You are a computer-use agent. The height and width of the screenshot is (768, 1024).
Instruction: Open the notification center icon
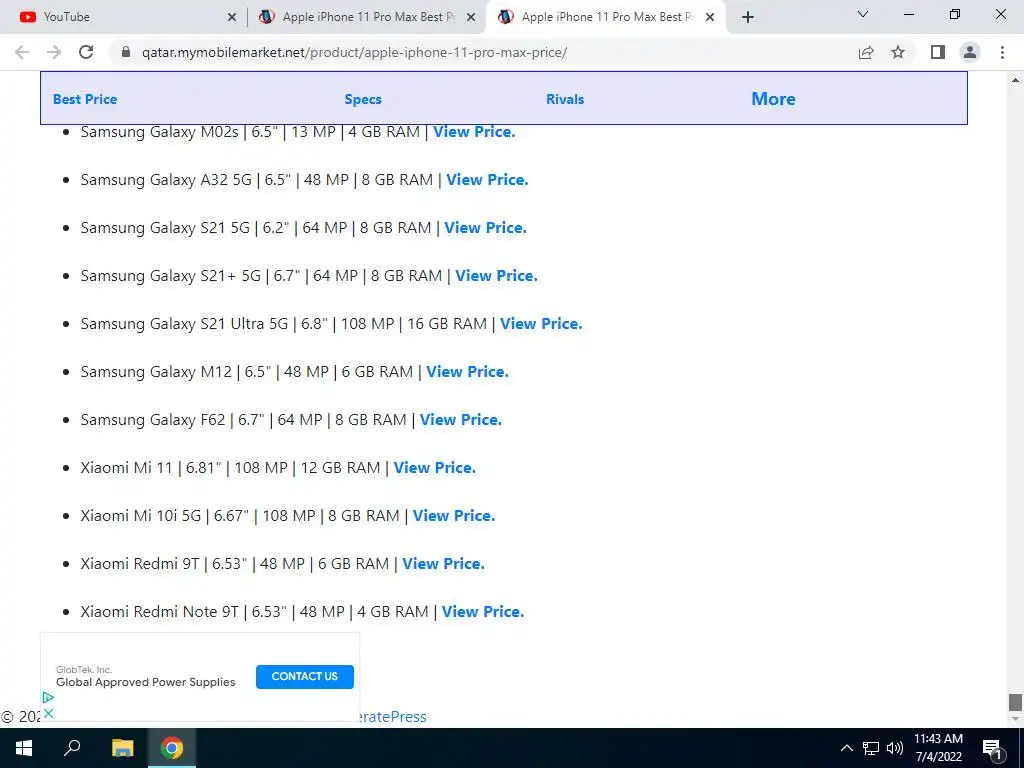coord(993,748)
